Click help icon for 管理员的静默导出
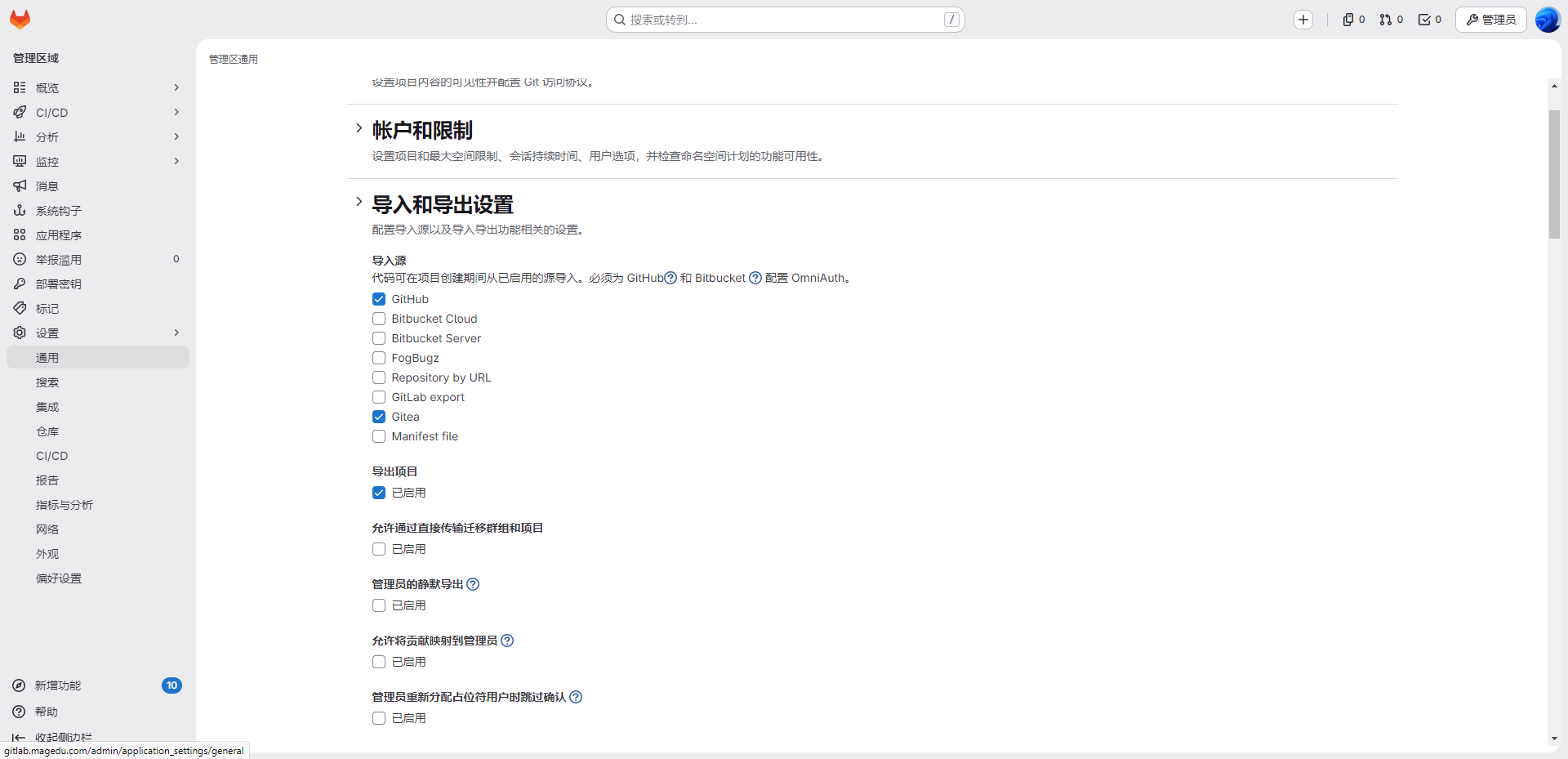 [x=473, y=584]
